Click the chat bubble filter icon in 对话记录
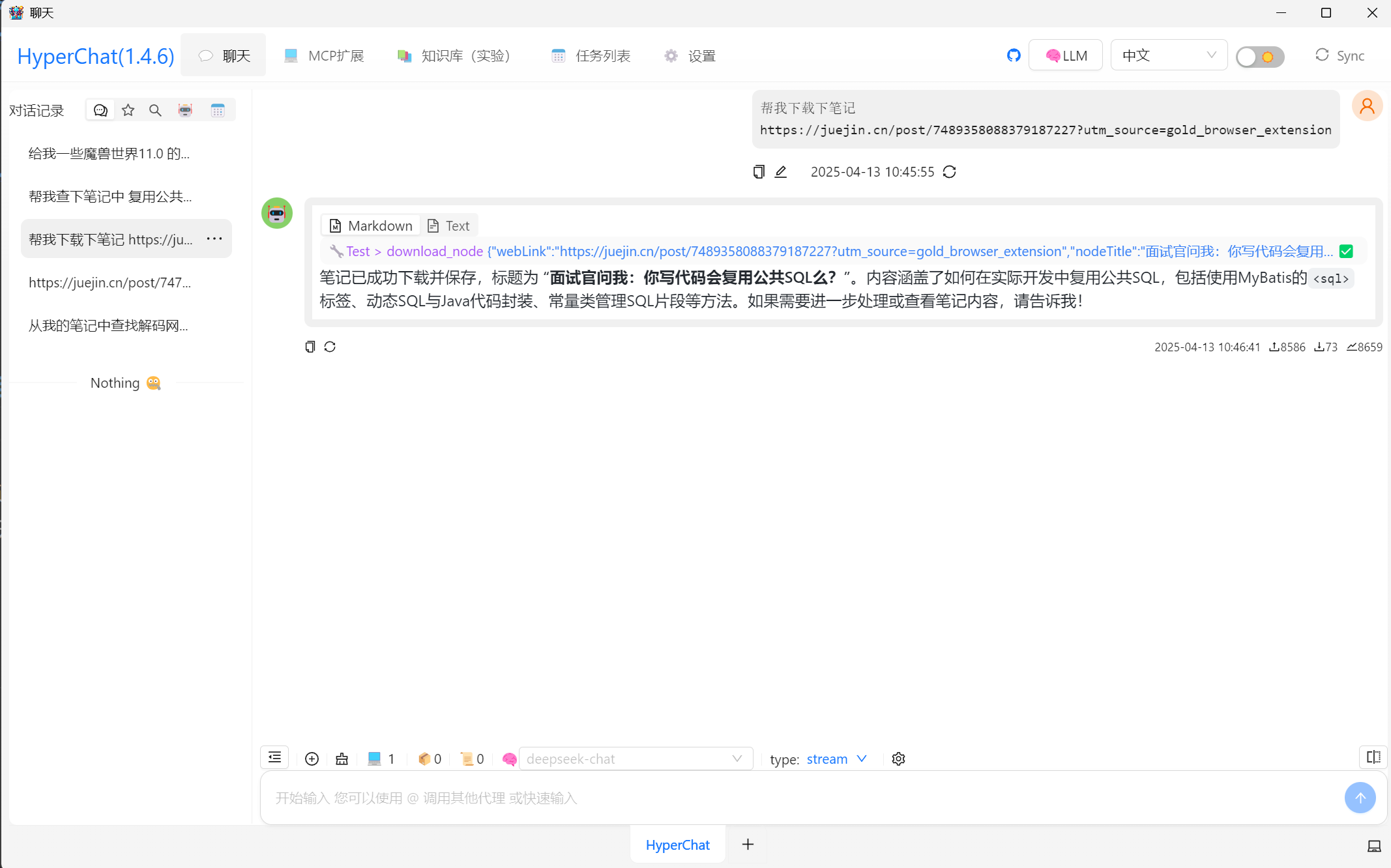Image resolution: width=1391 pixels, height=868 pixels. (100, 110)
